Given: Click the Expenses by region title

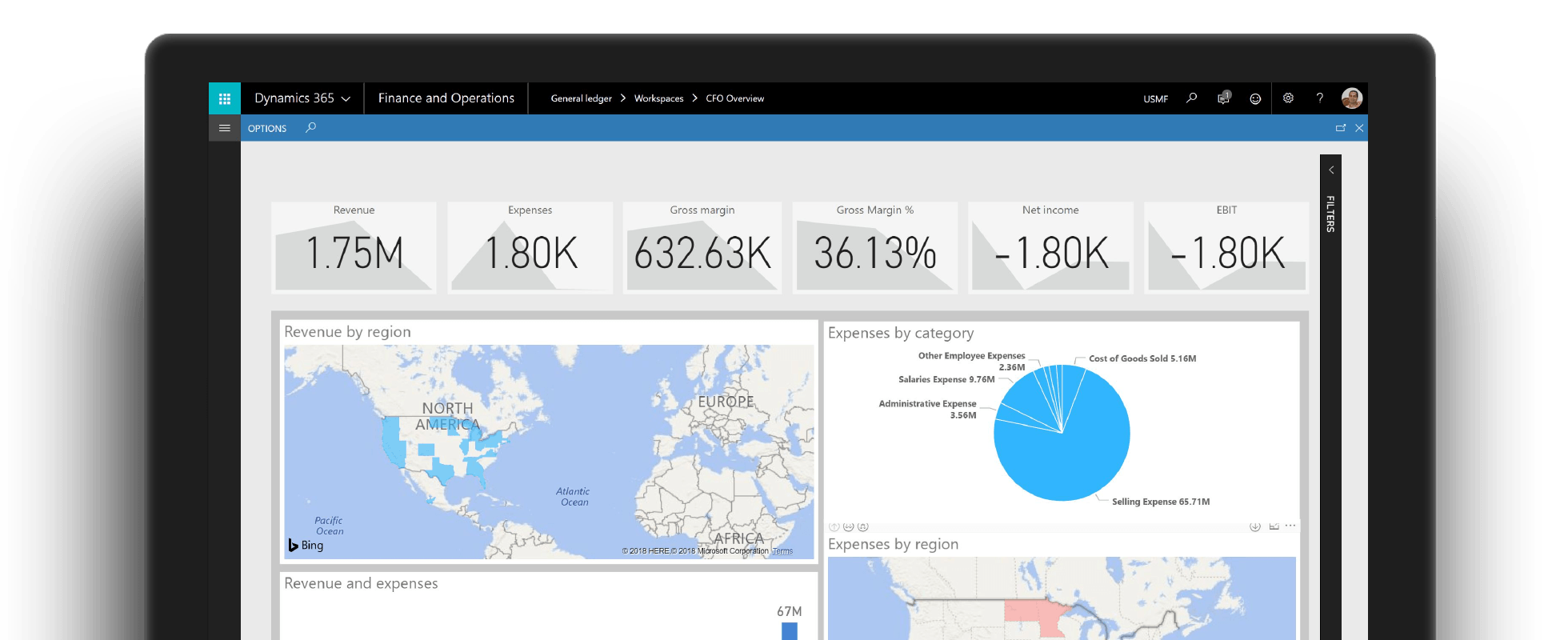Looking at the screenshot, I should 893,544.
